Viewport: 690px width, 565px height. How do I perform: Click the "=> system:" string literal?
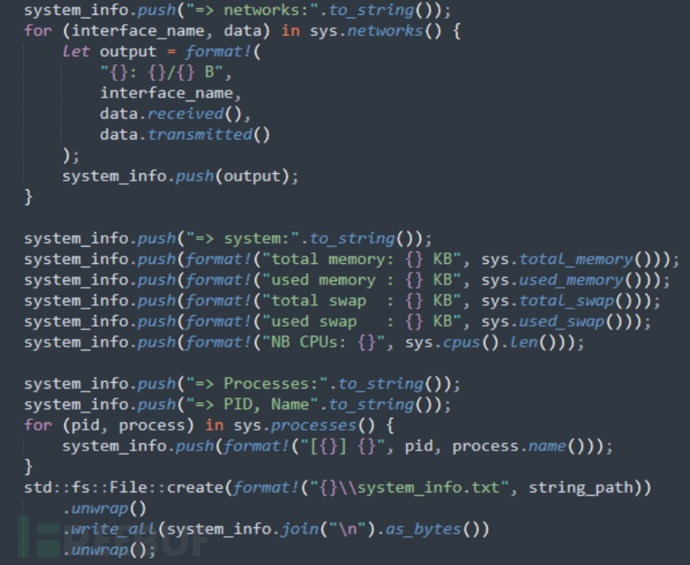[x=242, y=238]
